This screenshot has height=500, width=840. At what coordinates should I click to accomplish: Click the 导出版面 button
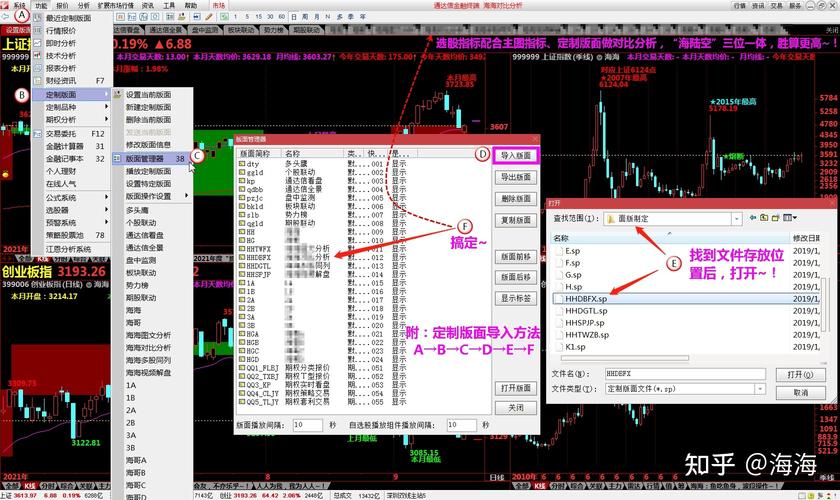515,177
